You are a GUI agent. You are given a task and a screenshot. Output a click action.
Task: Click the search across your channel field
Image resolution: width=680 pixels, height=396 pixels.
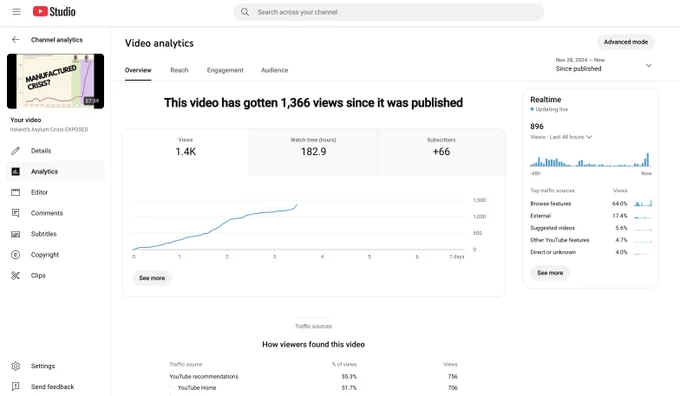tap(389, 12)
